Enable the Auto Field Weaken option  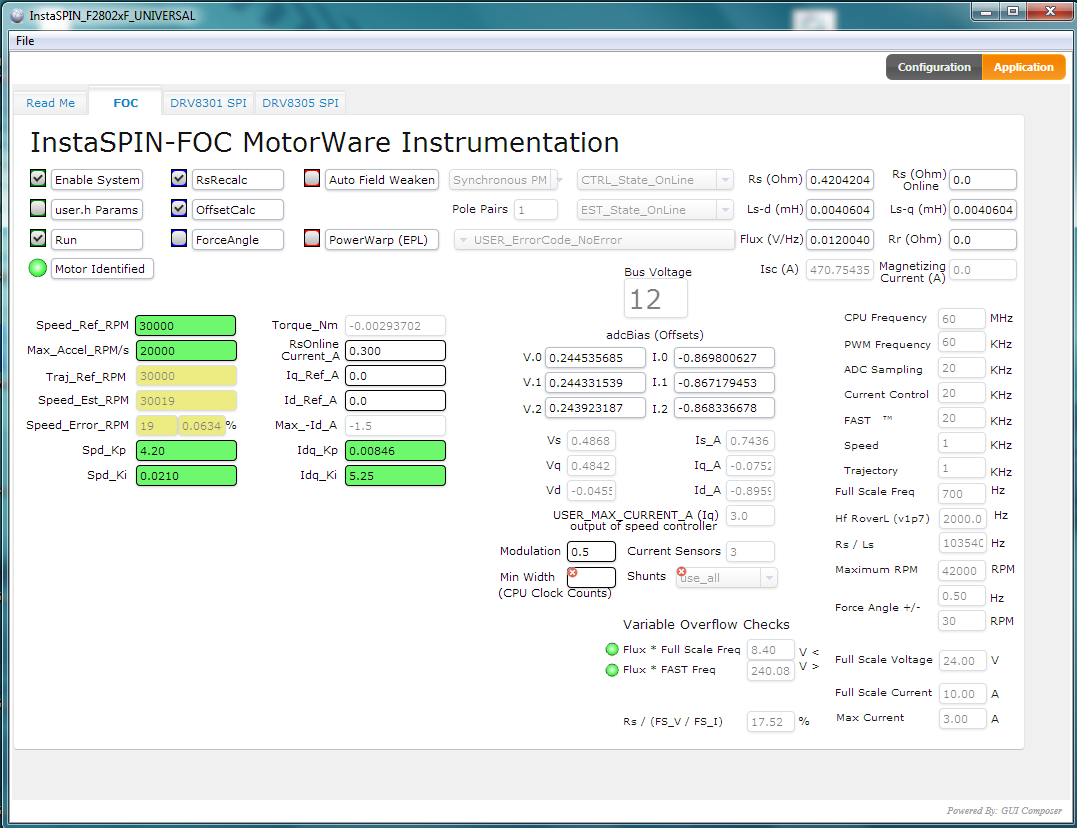[312, 179]
